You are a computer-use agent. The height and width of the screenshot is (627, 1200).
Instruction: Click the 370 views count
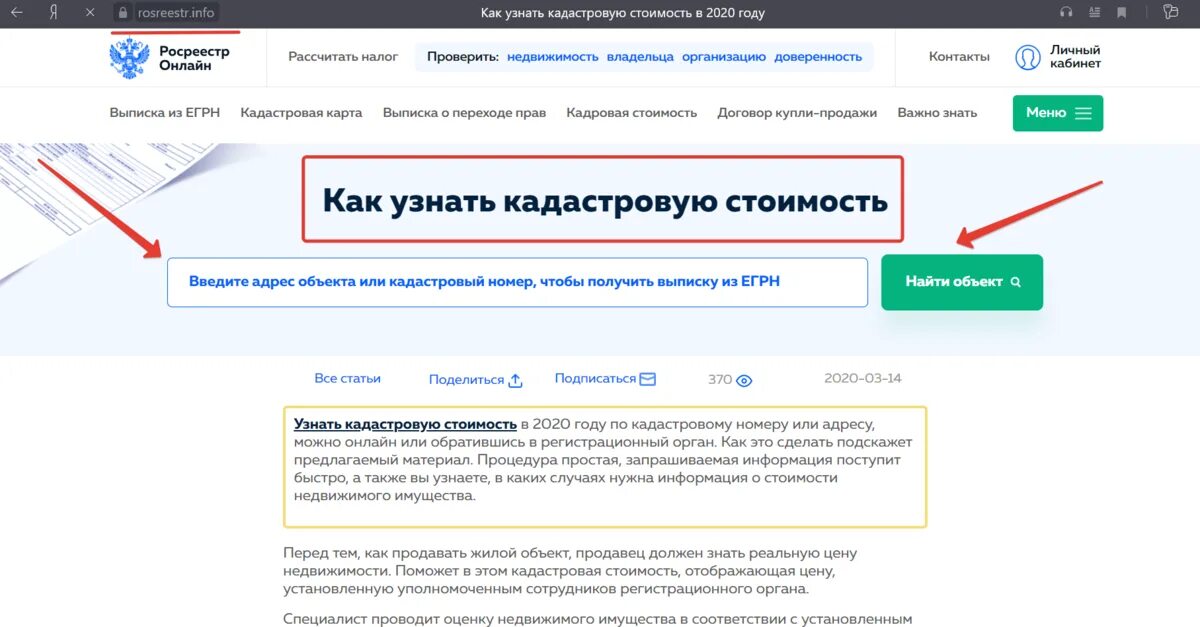click(720, 380)
